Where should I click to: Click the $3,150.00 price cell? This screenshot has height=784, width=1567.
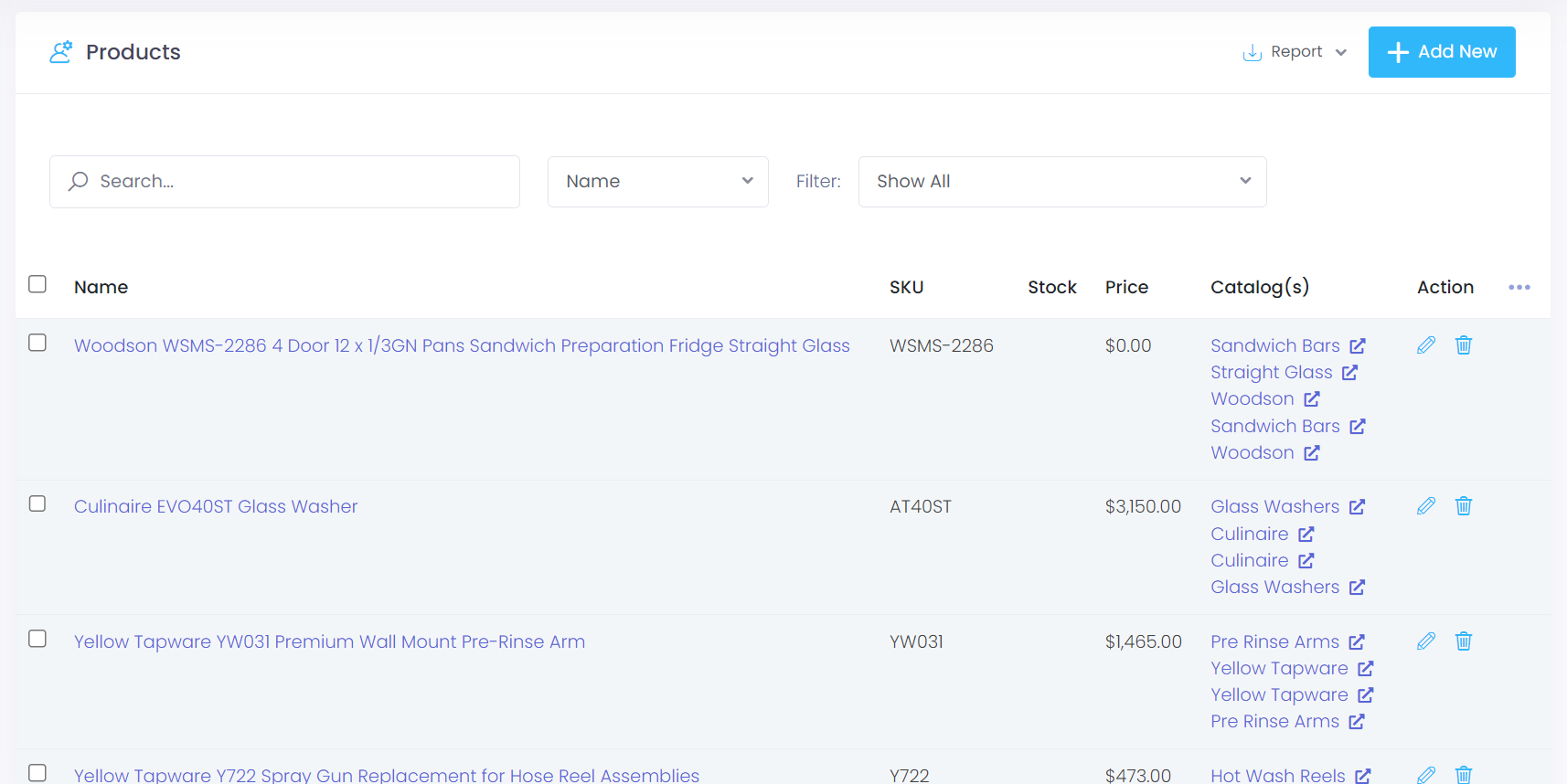[x=1143, y=506]
